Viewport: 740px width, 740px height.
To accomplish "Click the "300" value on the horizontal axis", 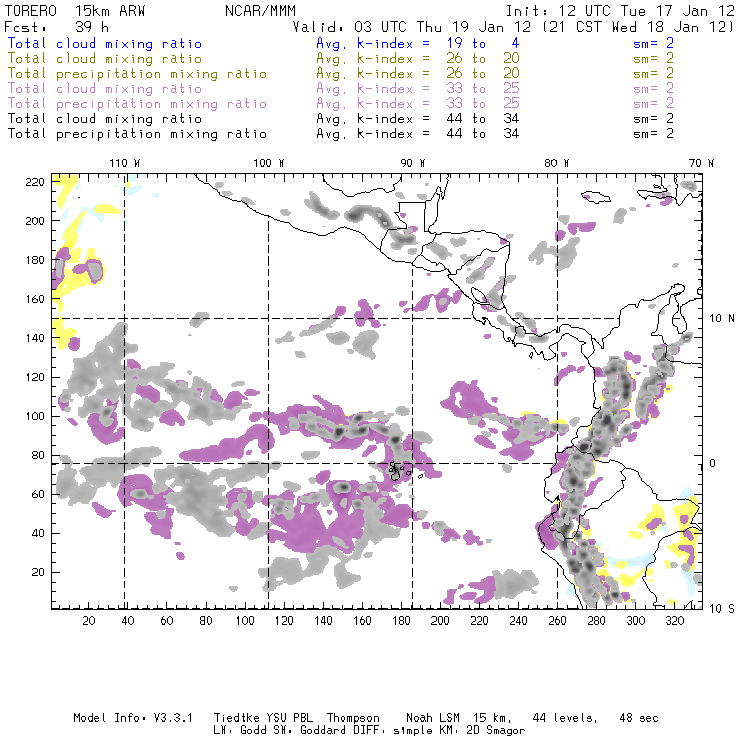I will pyautogui.click(x=635, y=621).
